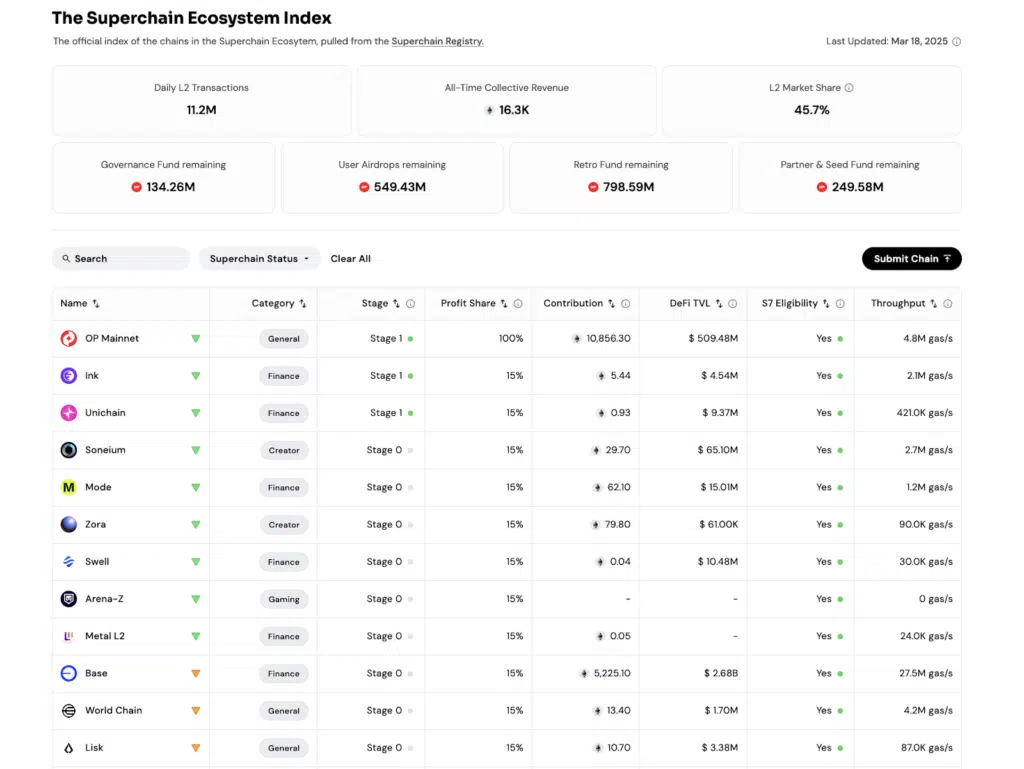This screenshot has height=769, width=1024.
Task: Show S7 Eligibility column info icon
Action: click(x=840, y=304)
